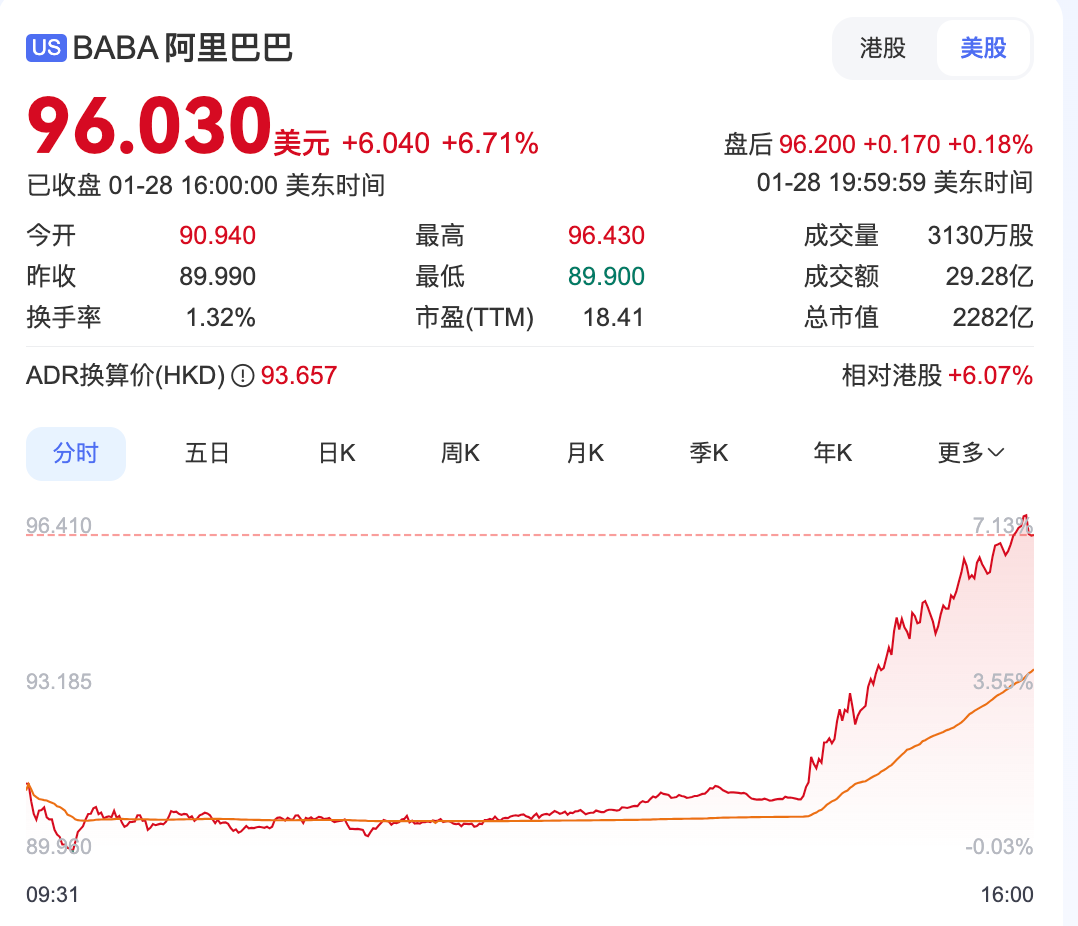Switch to 港股 market toggle
Viewport: 1078px width, 926px height.
click(883, 48)
